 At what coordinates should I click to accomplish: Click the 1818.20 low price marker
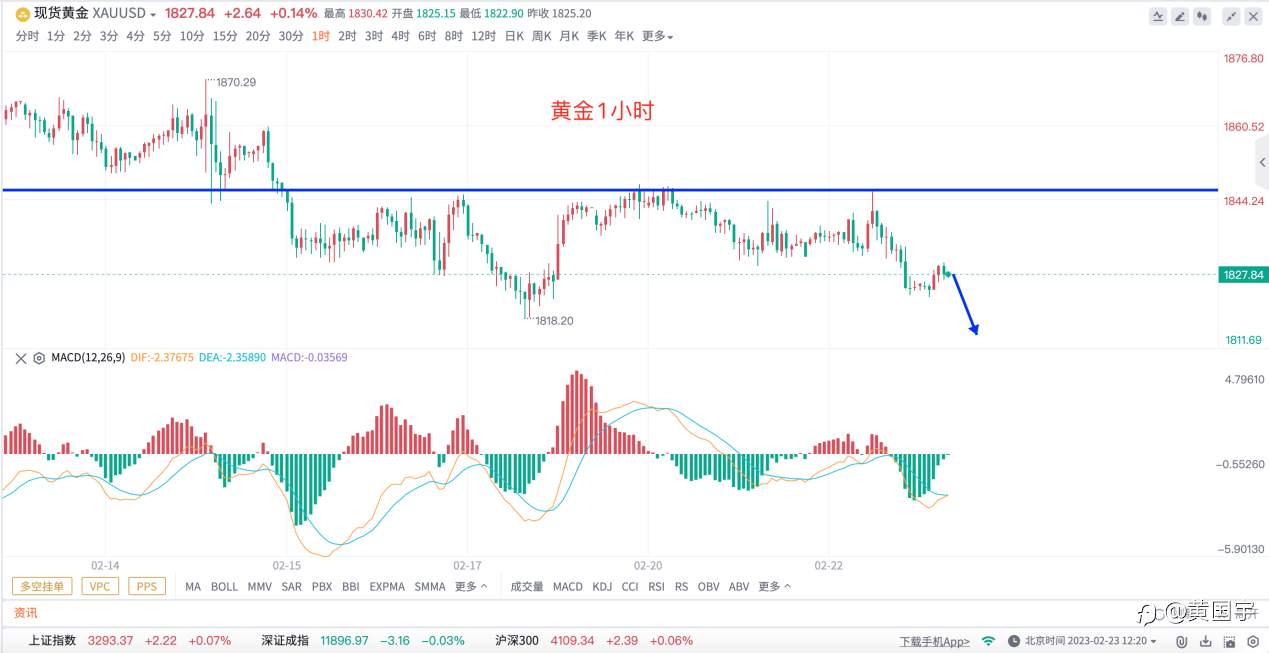tap(555, 321)
